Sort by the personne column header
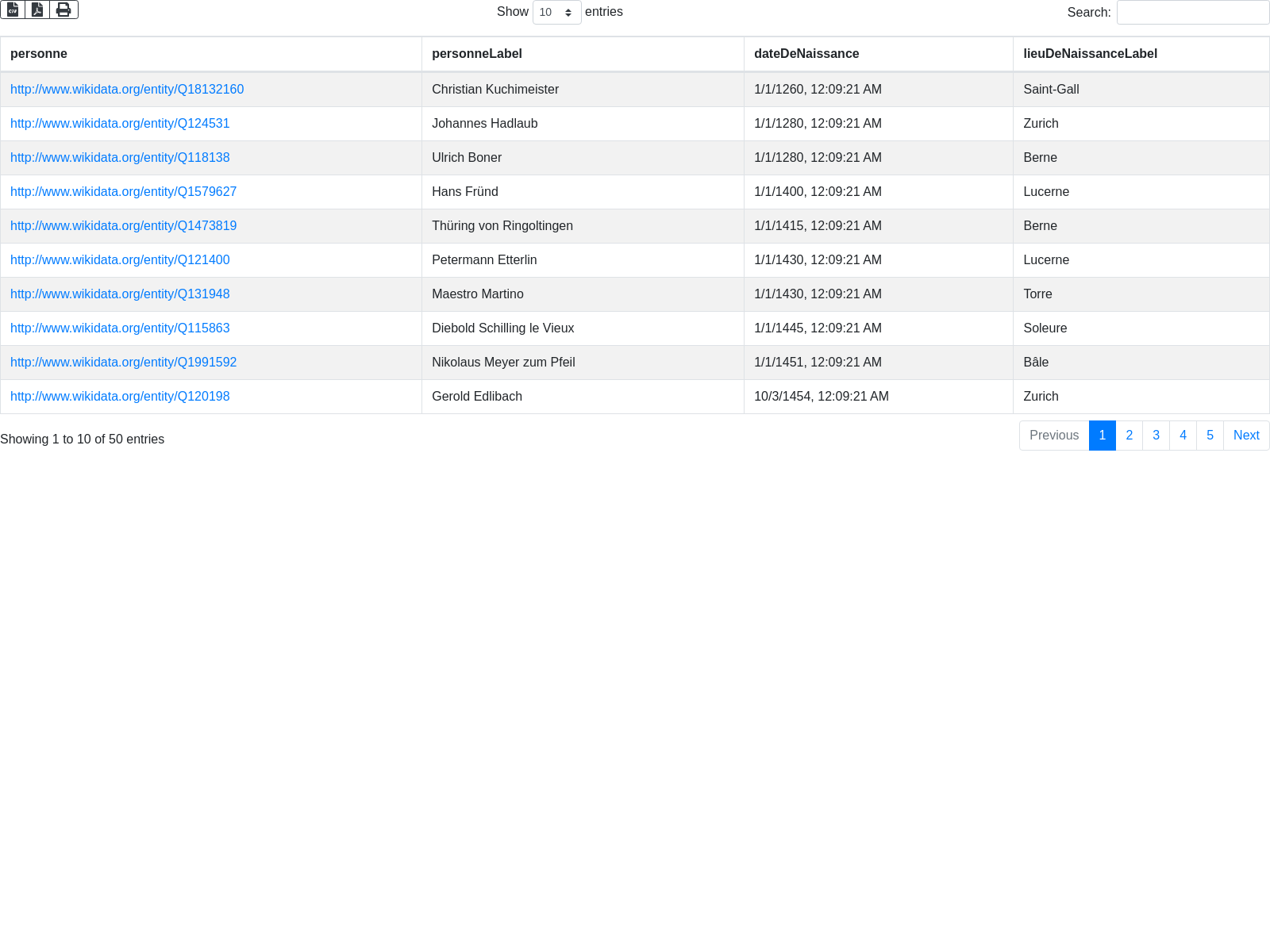This screenshot has height=952, width=1270. click(39, 54)
